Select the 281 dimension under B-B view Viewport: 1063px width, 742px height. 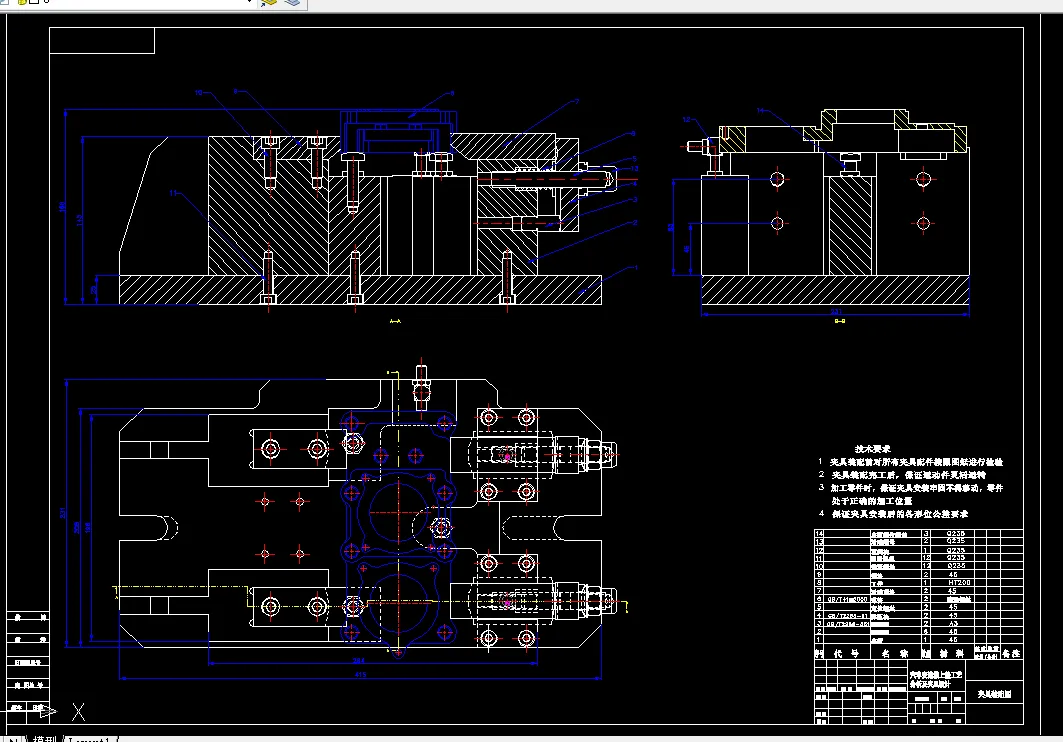837,312
